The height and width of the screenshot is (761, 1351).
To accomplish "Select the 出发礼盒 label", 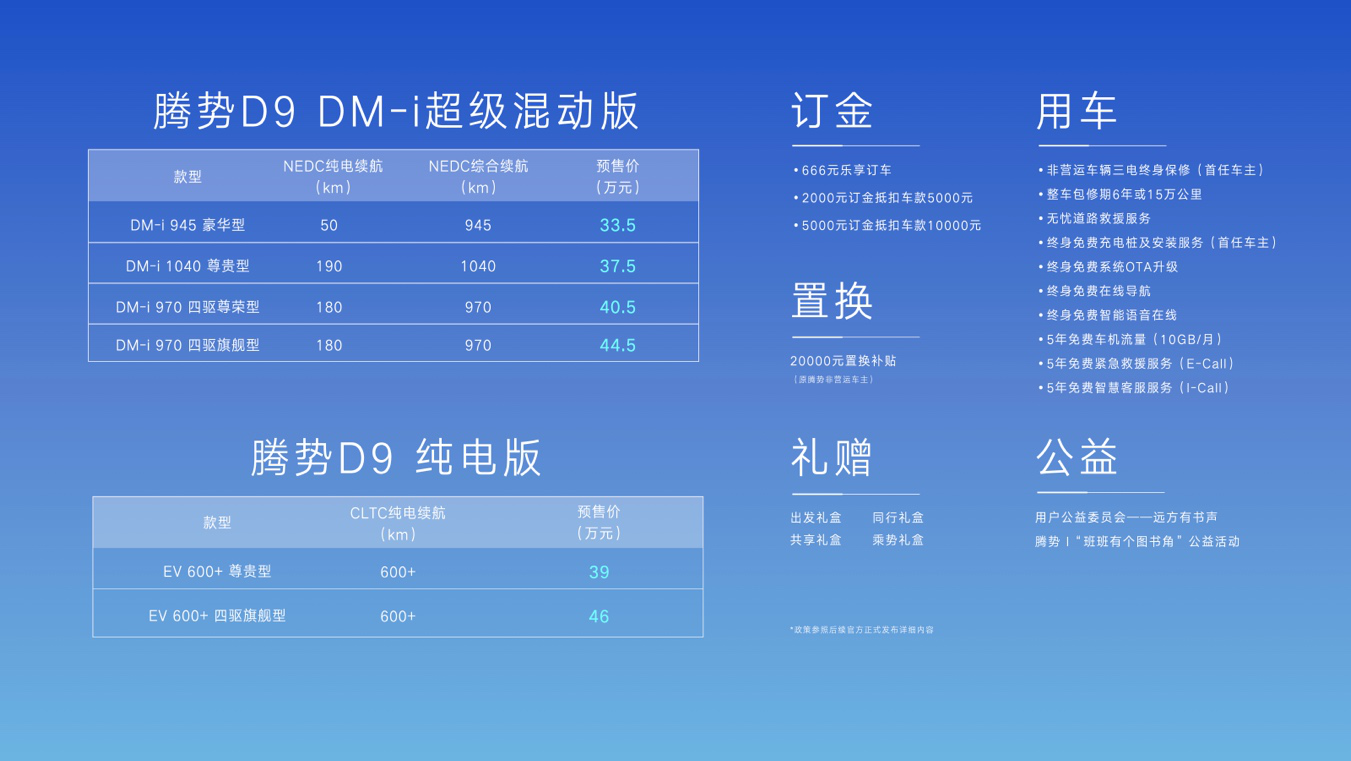I will click(815, 517).
